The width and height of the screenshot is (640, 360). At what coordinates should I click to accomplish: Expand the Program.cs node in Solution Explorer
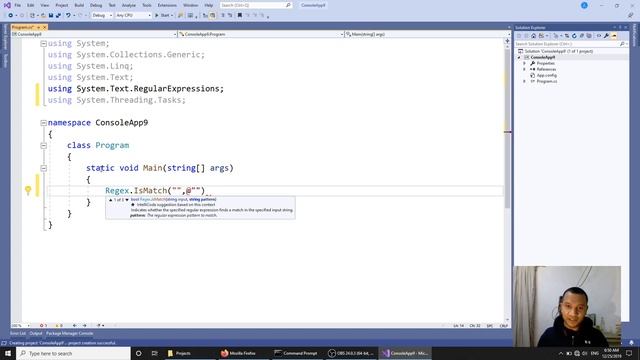coord(524,81)
